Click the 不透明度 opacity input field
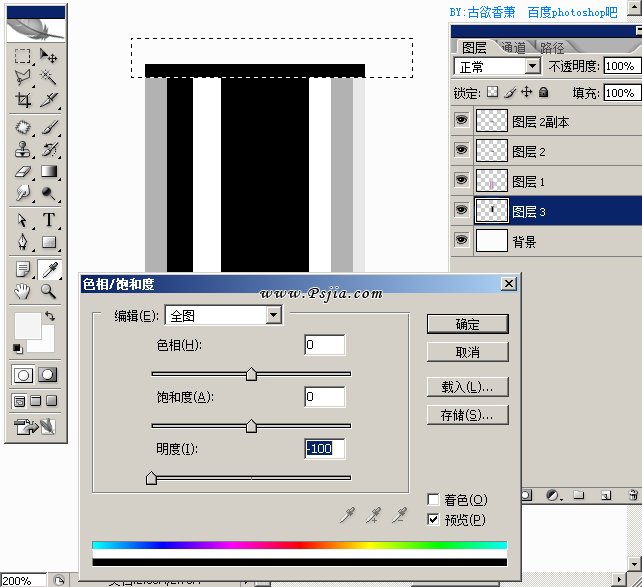Image resolution: width=642 pixels, height=587 pixels. [622, 66]
